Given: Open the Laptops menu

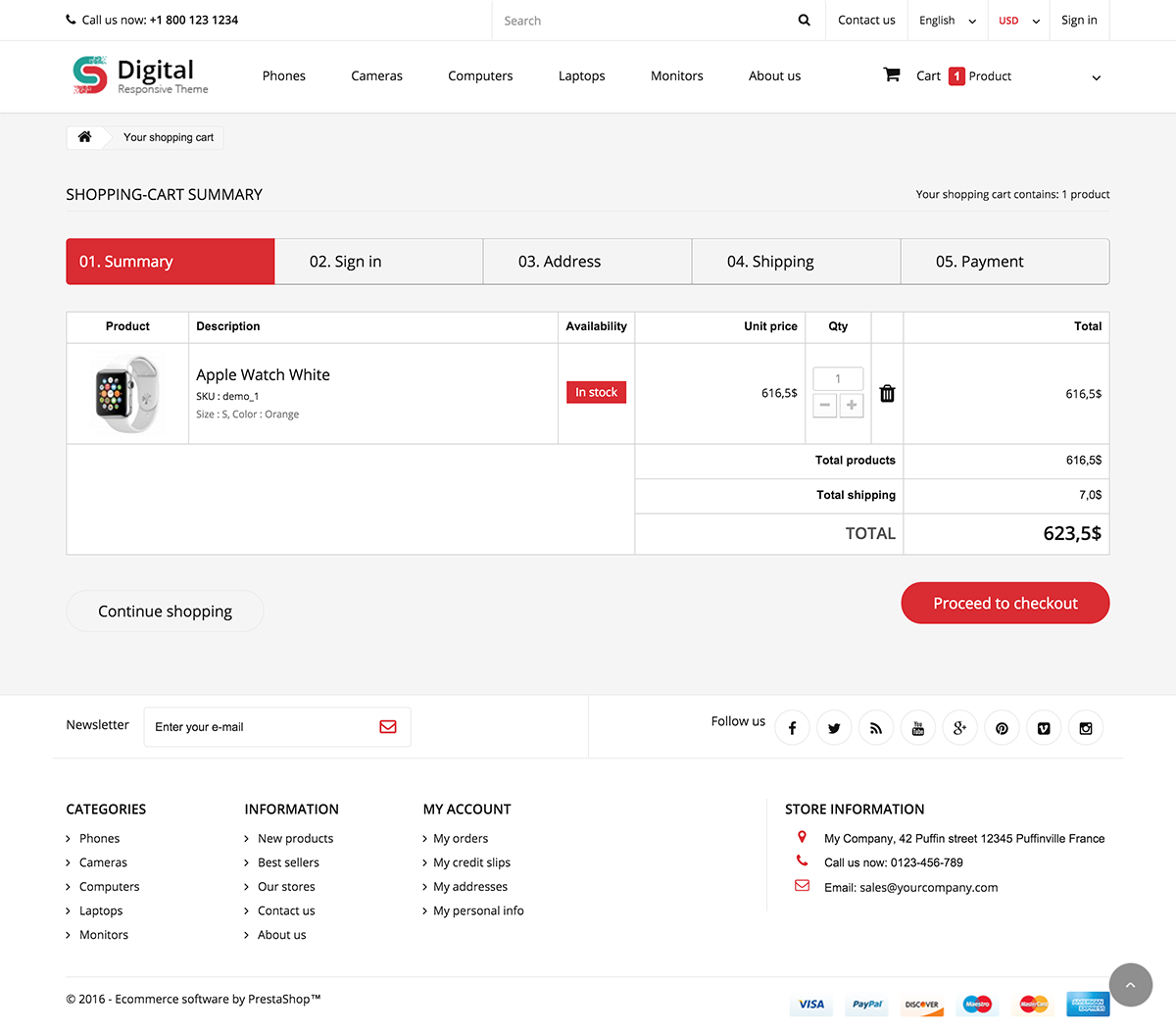Looking at the screenshot, I should pos(582,75).
